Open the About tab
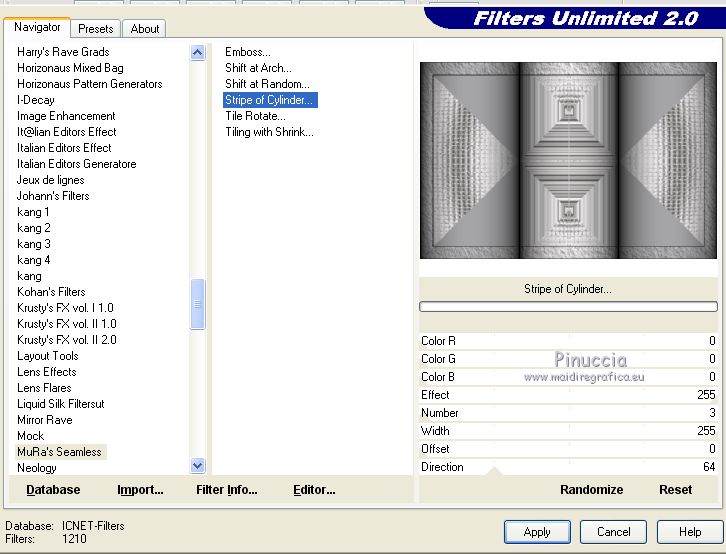Image resolution: width=726 pixels, height=554 pixels. point(144,29)
